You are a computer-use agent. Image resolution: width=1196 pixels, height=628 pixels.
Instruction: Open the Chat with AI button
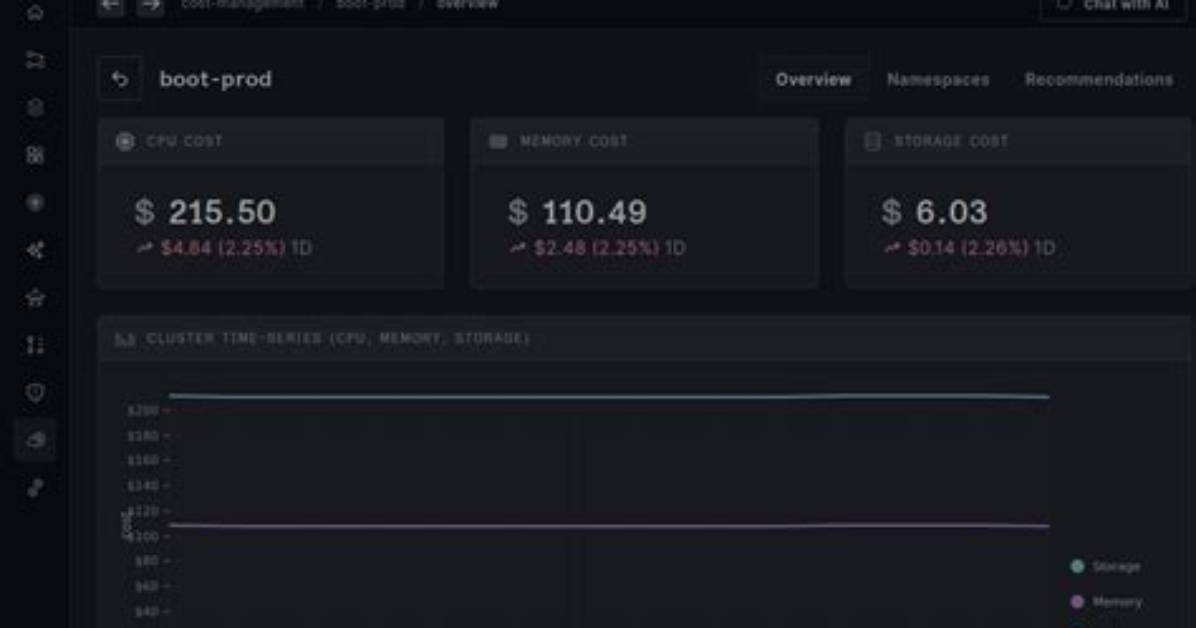coord(1115,6)
